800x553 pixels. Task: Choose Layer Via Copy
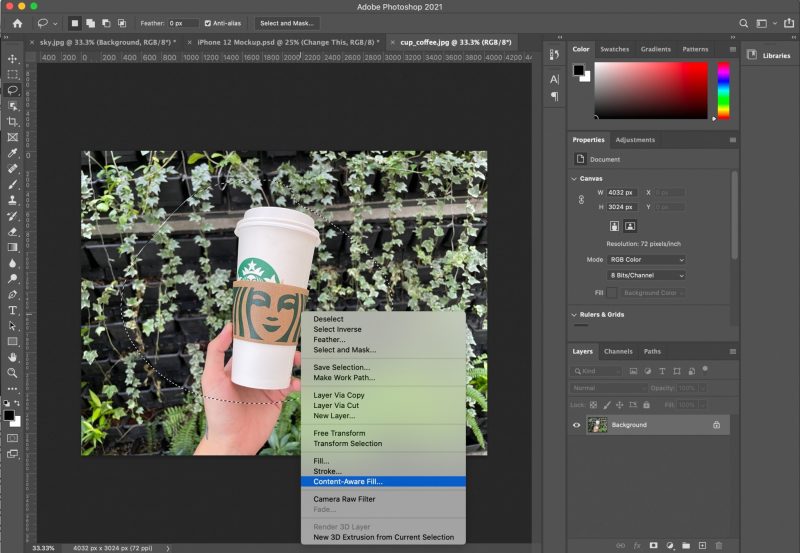383,395
